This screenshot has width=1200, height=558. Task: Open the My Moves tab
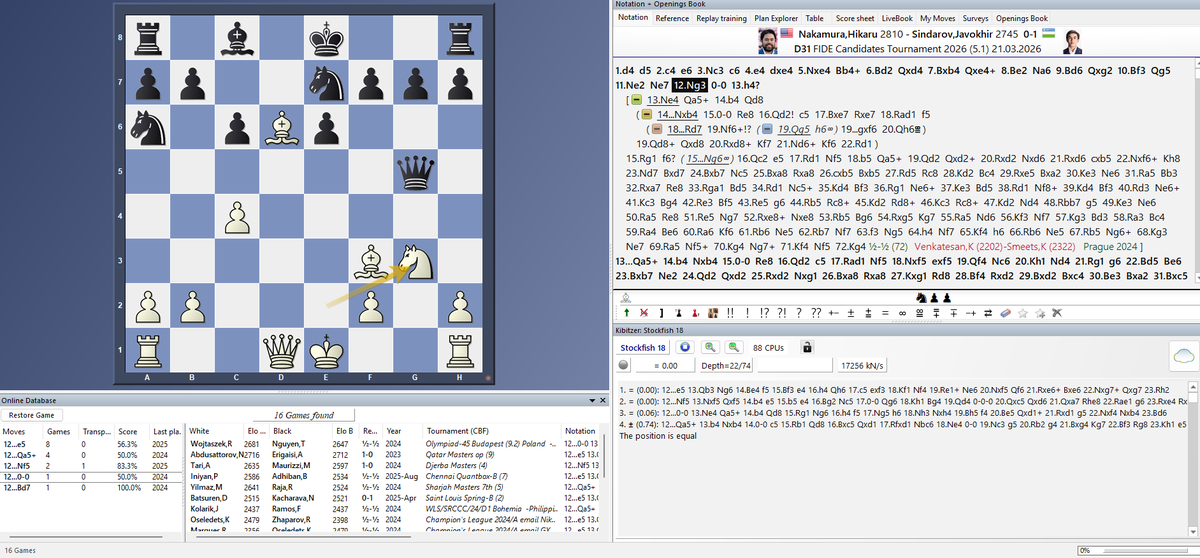click(x=938, y=18)
